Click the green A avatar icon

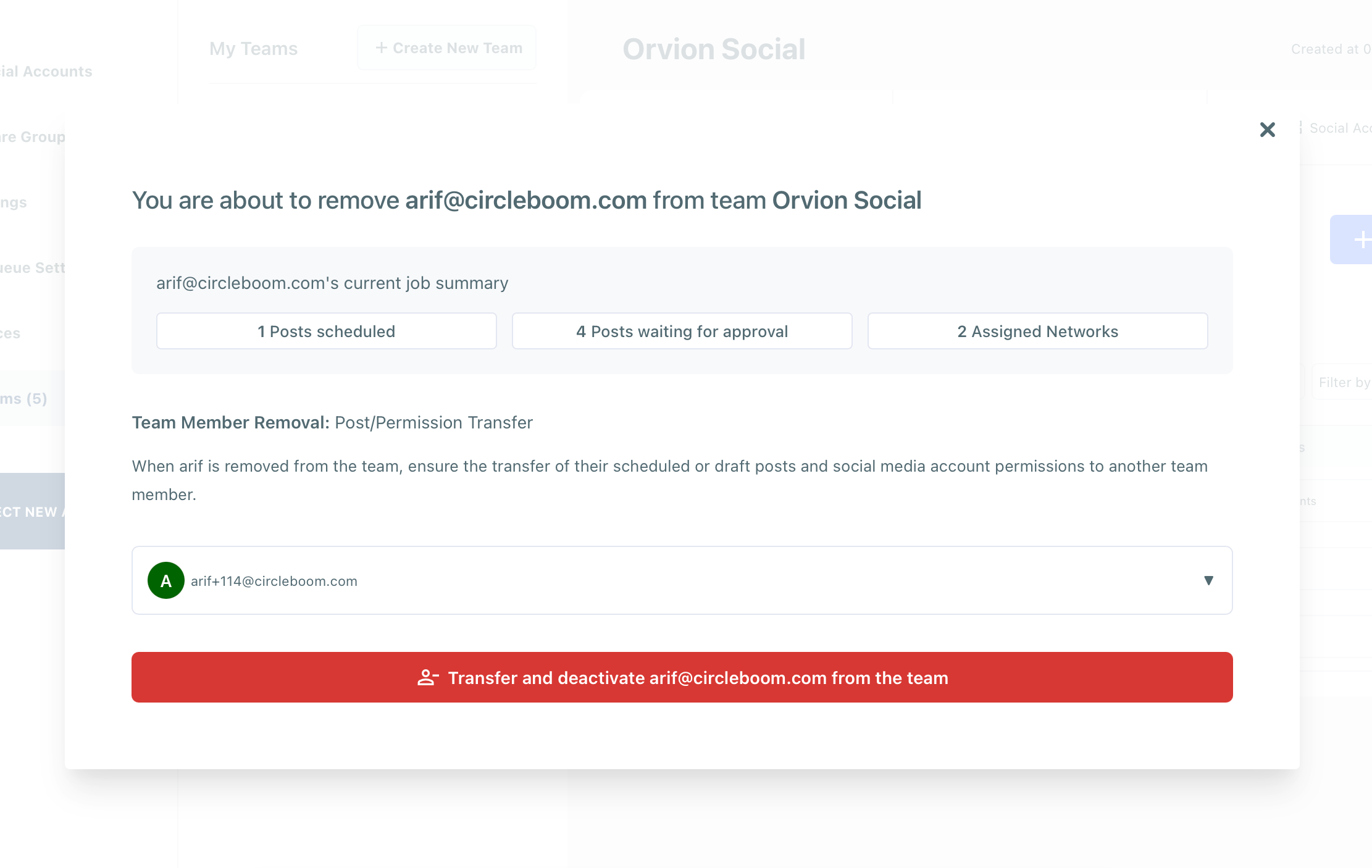(x=165, y=580)
